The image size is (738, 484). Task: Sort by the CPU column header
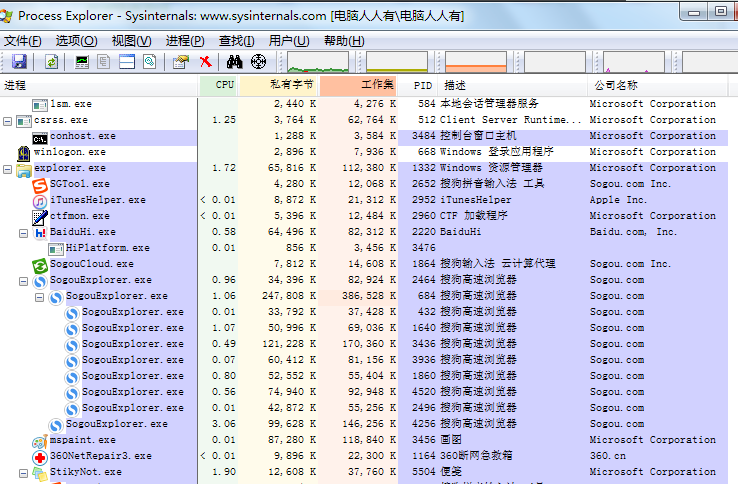click(x=218, y=85)
